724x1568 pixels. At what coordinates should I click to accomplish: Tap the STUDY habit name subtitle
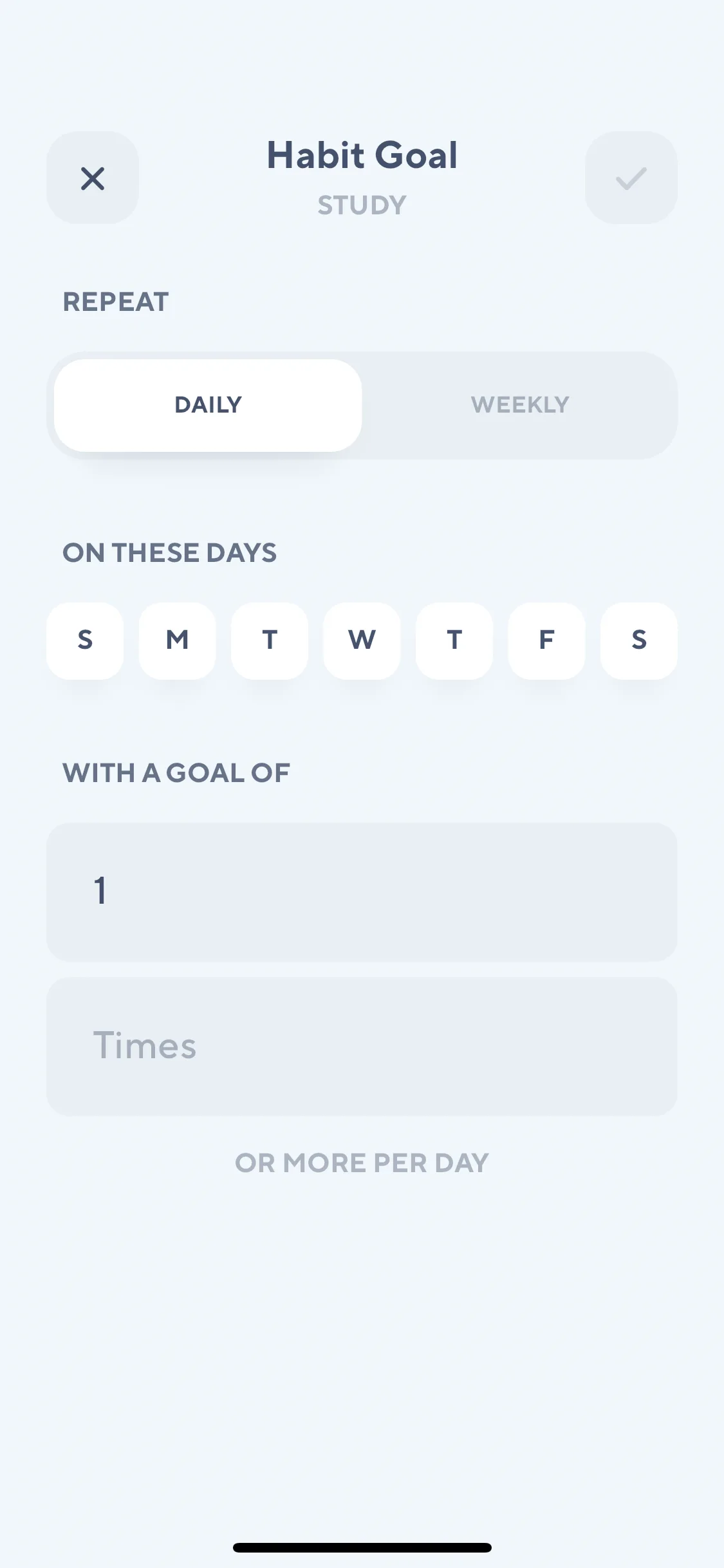click(362, 205)
